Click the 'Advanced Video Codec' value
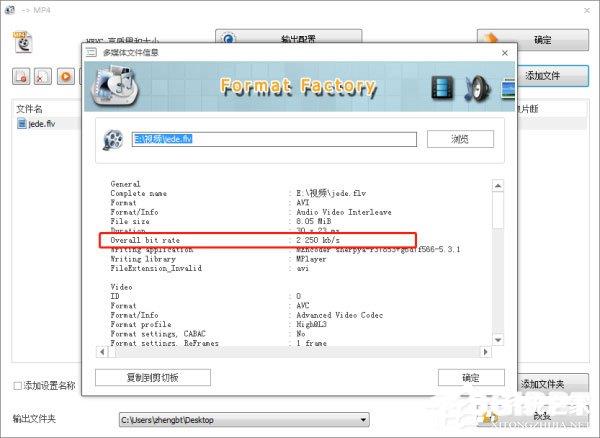Viewport: 600px width, 438px height. (339, 315)
